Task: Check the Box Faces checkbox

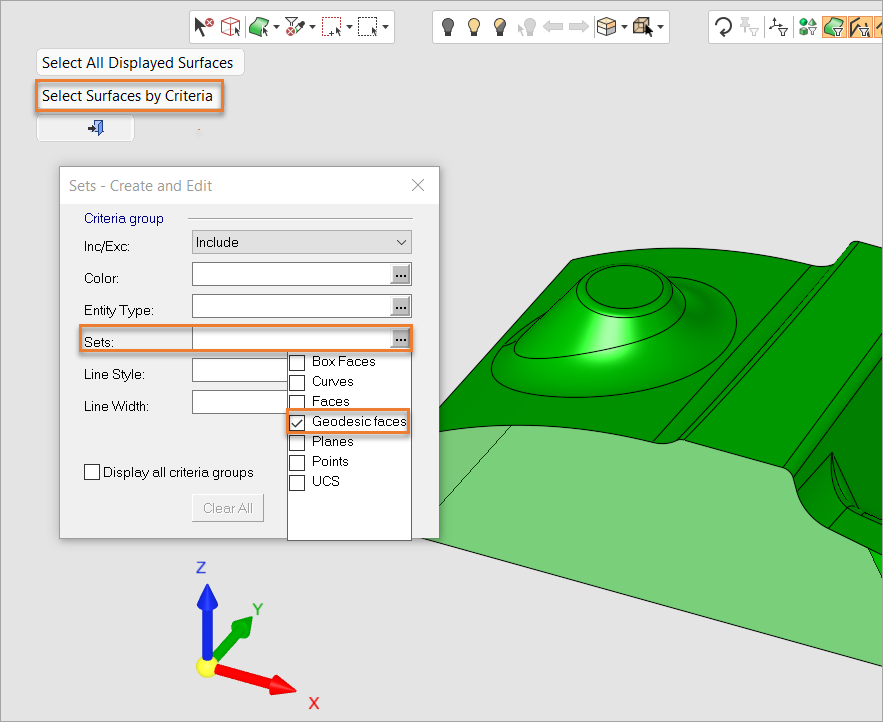Action: pos(297,362)
